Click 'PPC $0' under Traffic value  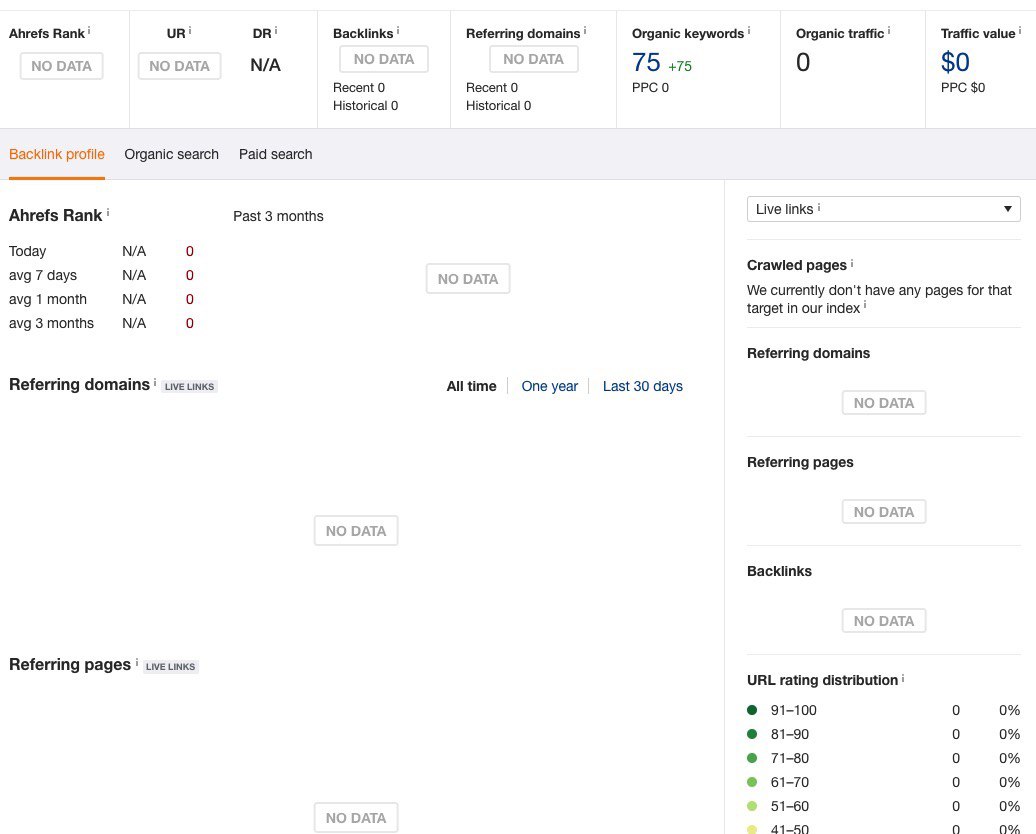click(963, 87)
